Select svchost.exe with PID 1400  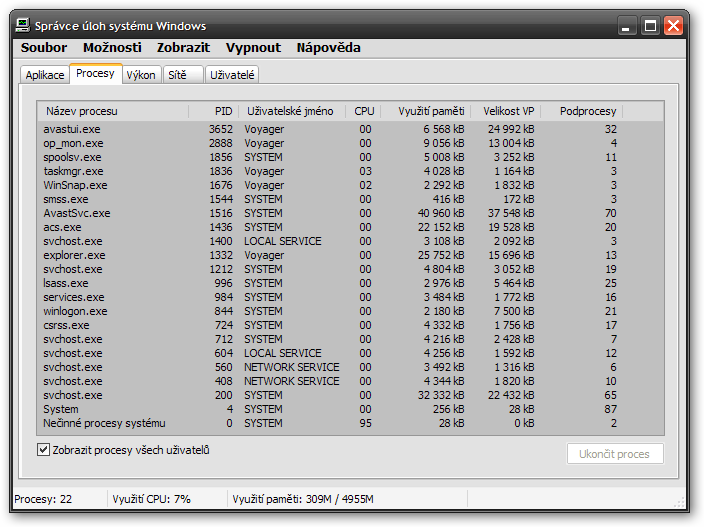pyautogui.click(x=350, y=241)
